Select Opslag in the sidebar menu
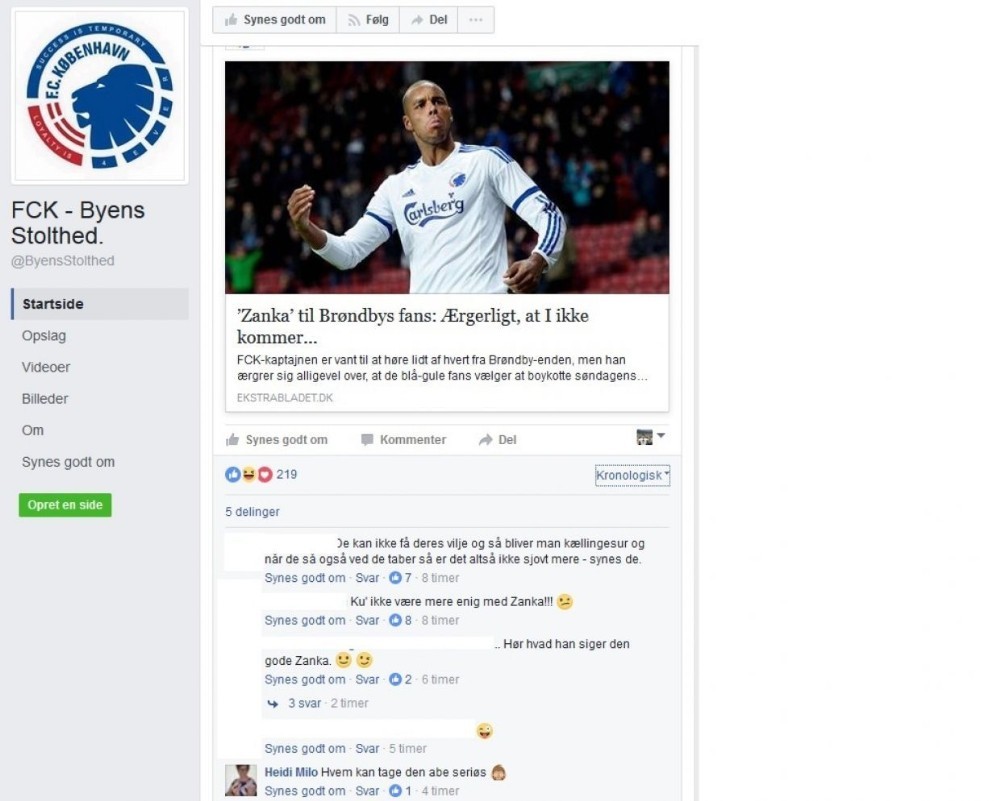This screenshot has width=1000, height=801. point(44,335)
